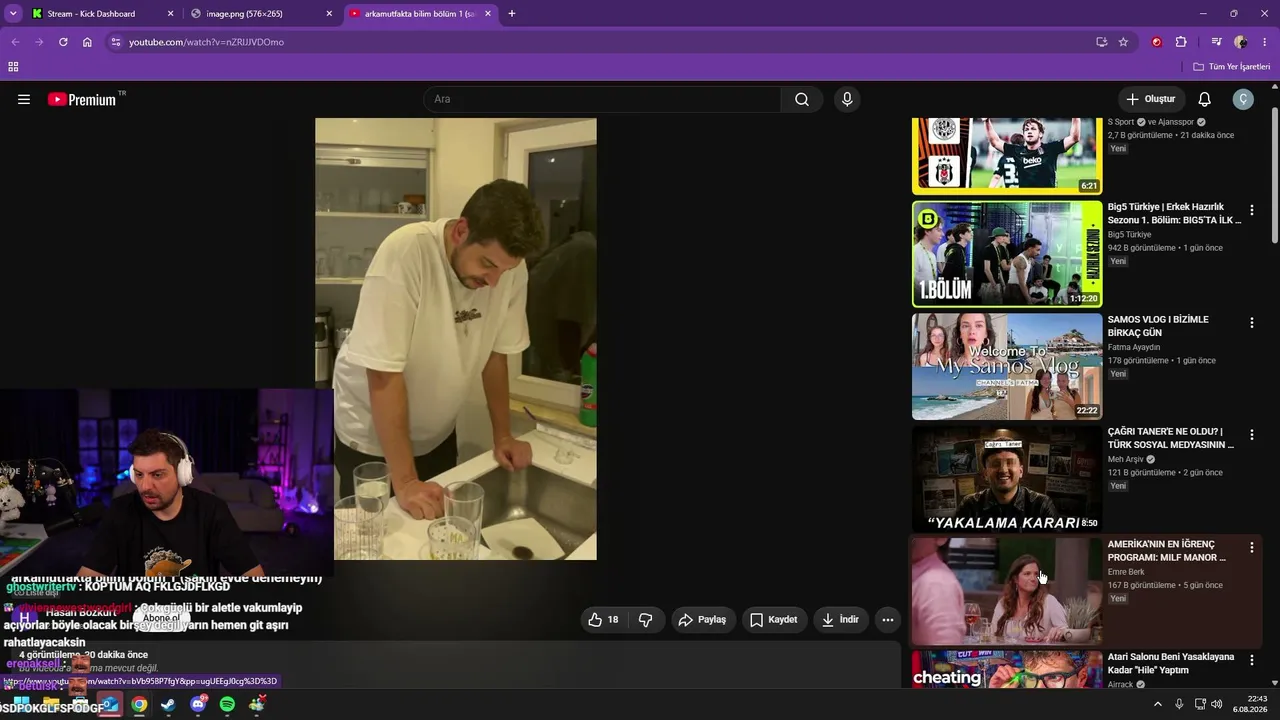Open the Chrome apps grid shortcut

coord(13,67)
